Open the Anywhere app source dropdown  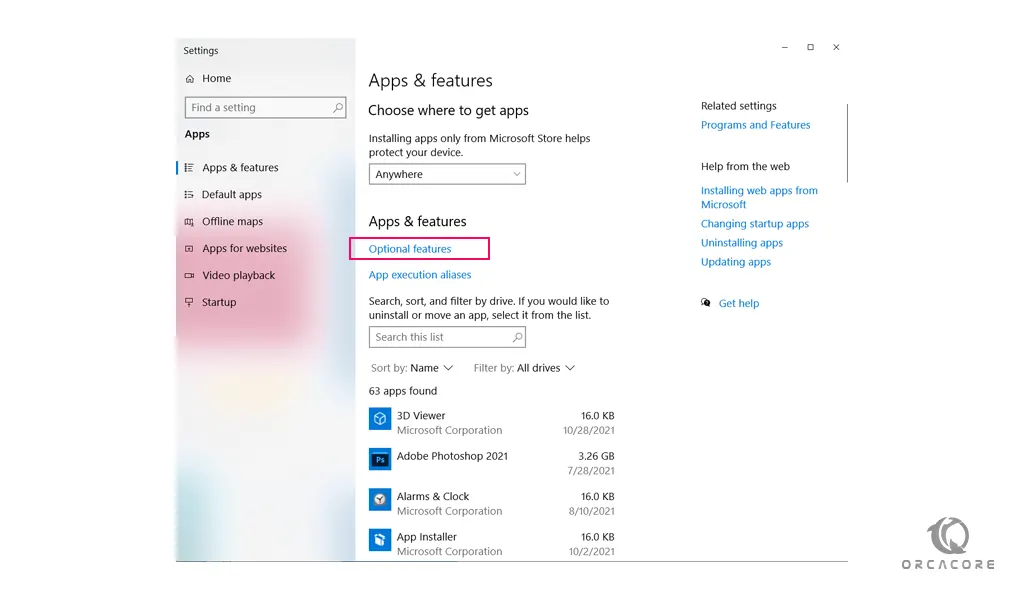tap(447, 174)
